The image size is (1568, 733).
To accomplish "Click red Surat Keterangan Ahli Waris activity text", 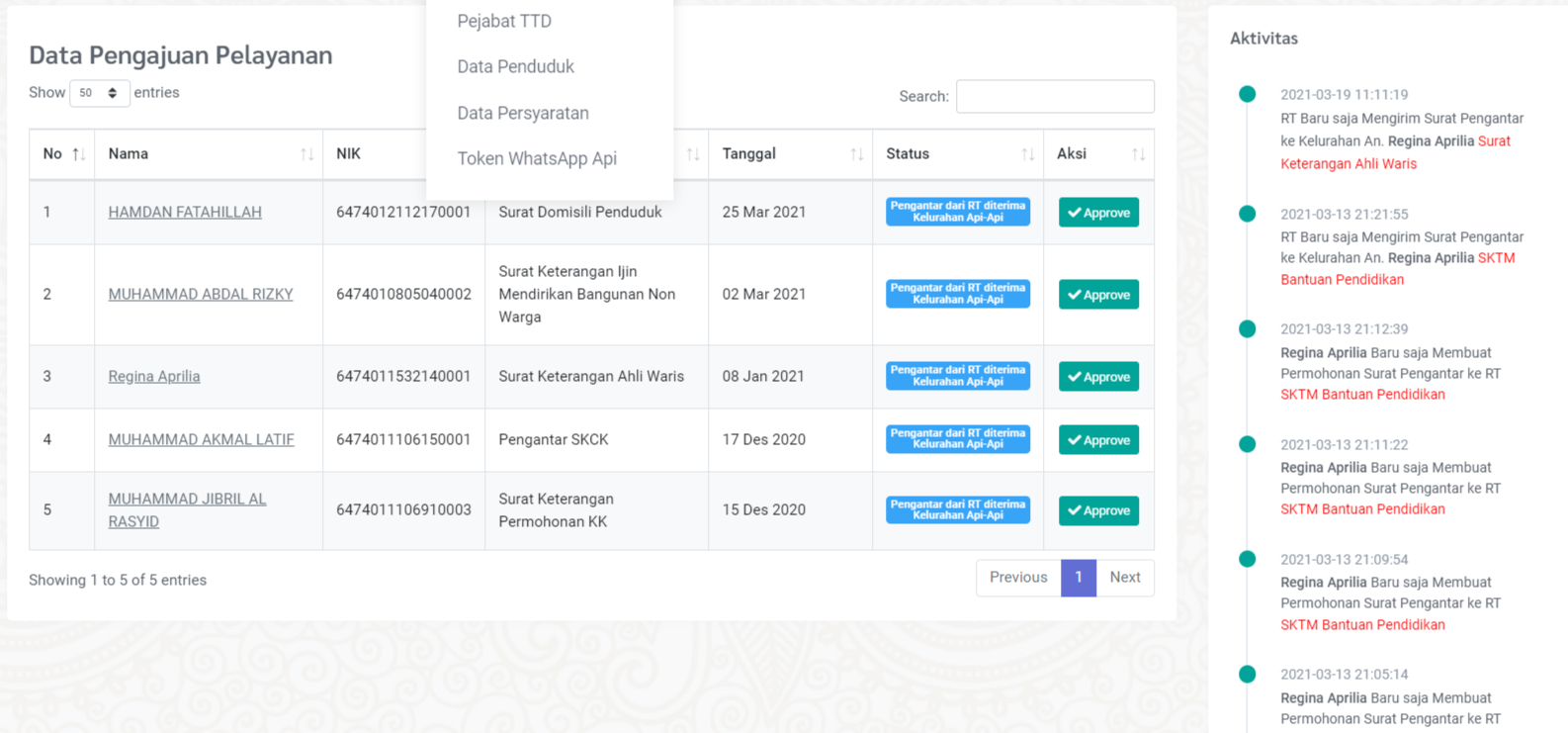I will (1396, 152).
